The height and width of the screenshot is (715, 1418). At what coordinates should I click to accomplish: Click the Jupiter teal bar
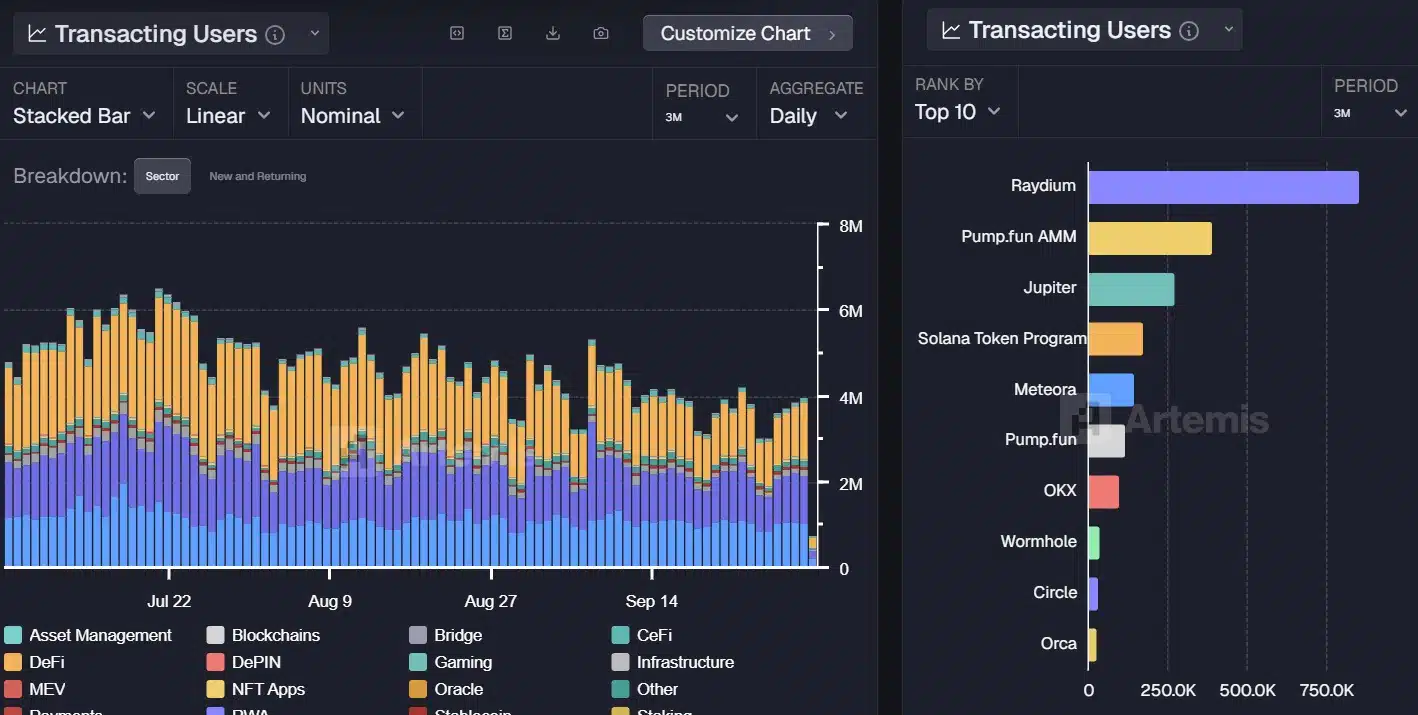pos(1132,289)
